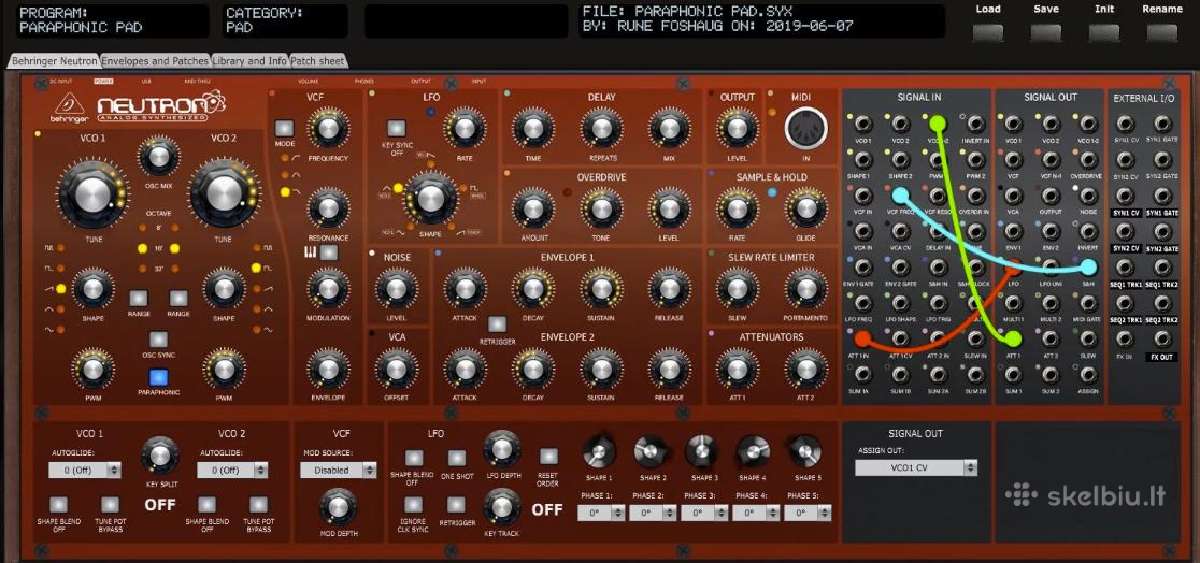The height and width of the screenshot is (563, 1200).
Task: Open the VCF Mod Source dropdown
Action: [340, 469]
